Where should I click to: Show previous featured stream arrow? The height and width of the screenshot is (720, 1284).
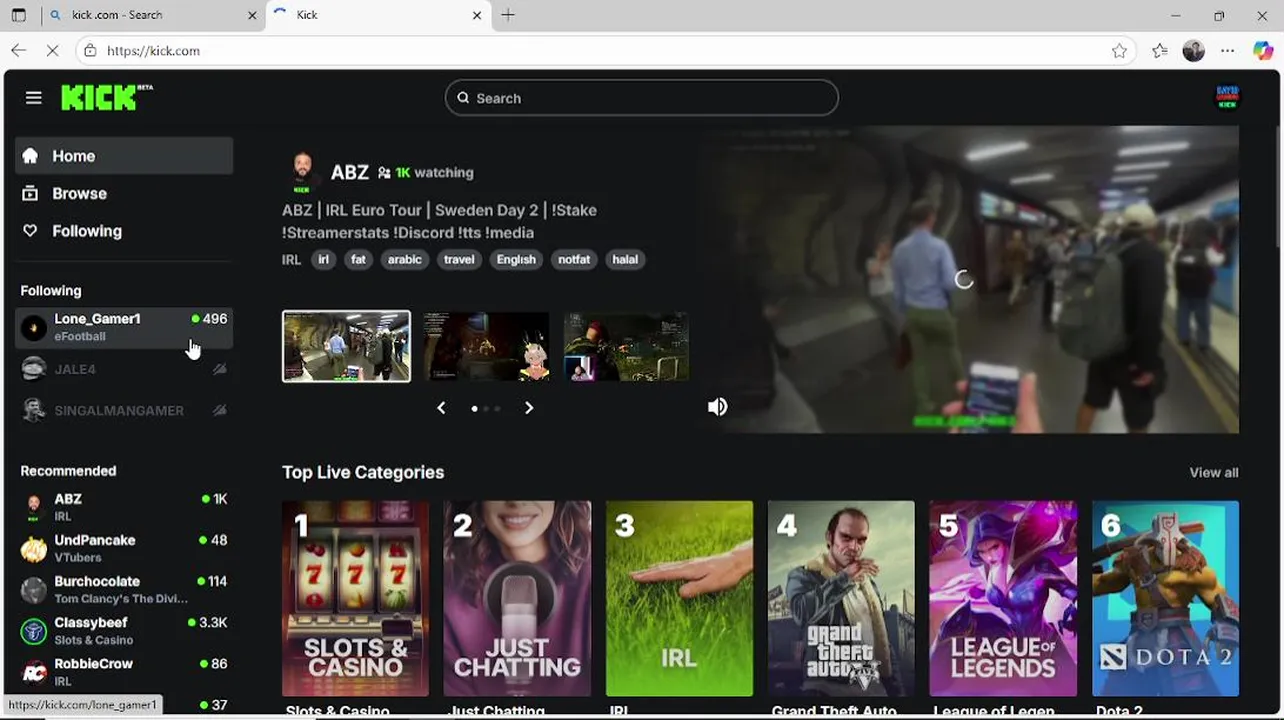(441, 408)
